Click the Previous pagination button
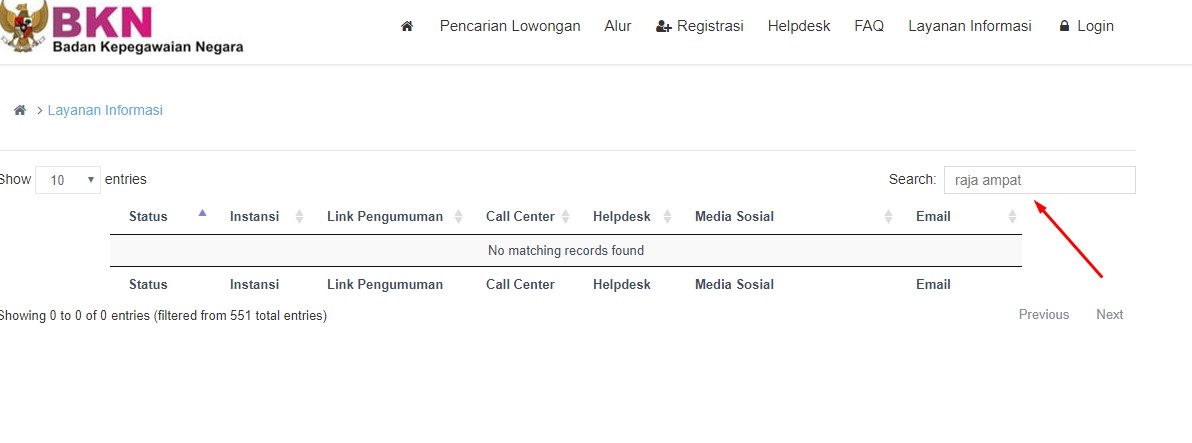The image size is (1192, 443). click(x=1043, y=314)
